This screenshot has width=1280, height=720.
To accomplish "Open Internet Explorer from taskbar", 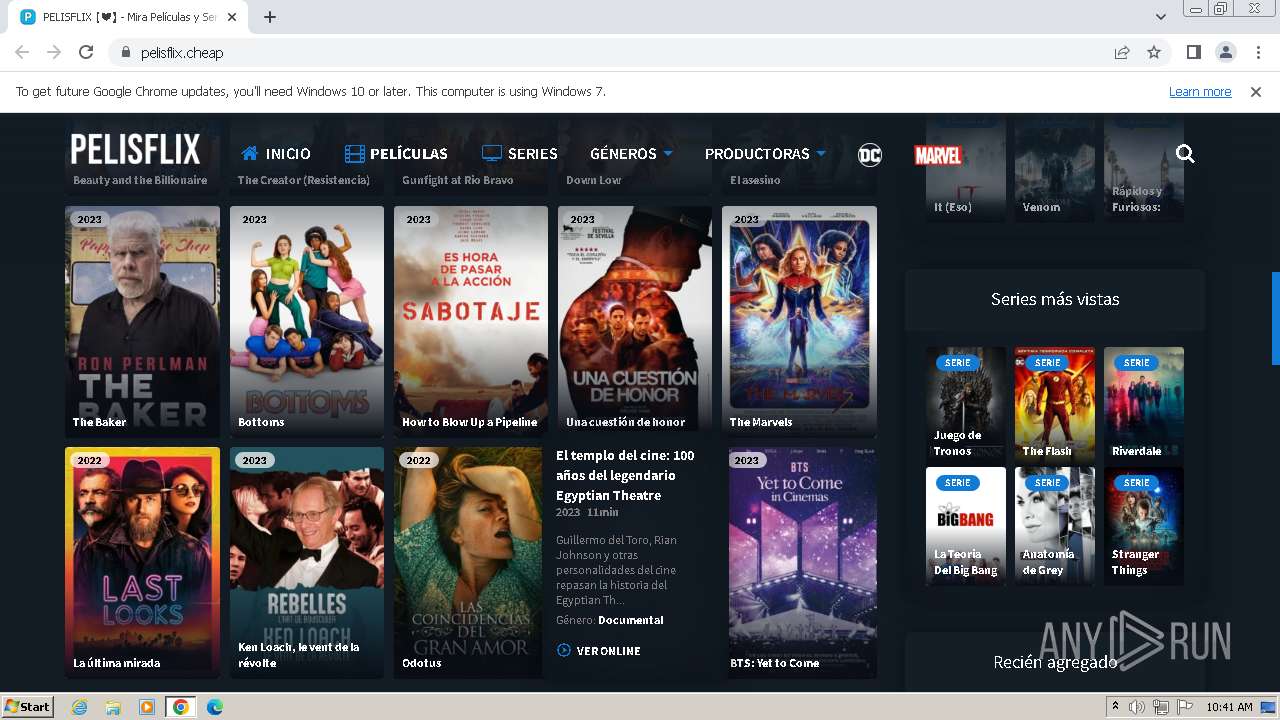I will click(x=79, y=707).
